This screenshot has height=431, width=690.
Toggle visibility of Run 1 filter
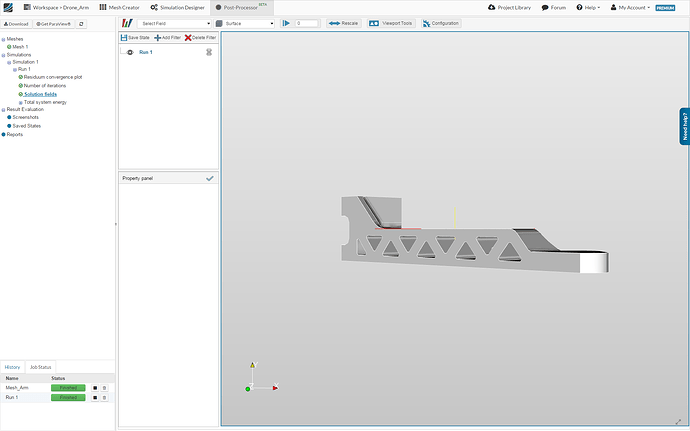130,52
